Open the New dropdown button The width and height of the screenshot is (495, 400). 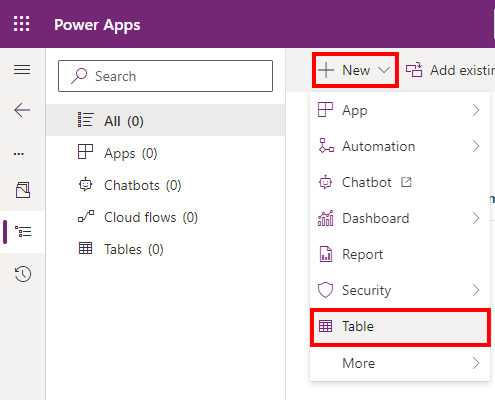[x=355, y=70]
